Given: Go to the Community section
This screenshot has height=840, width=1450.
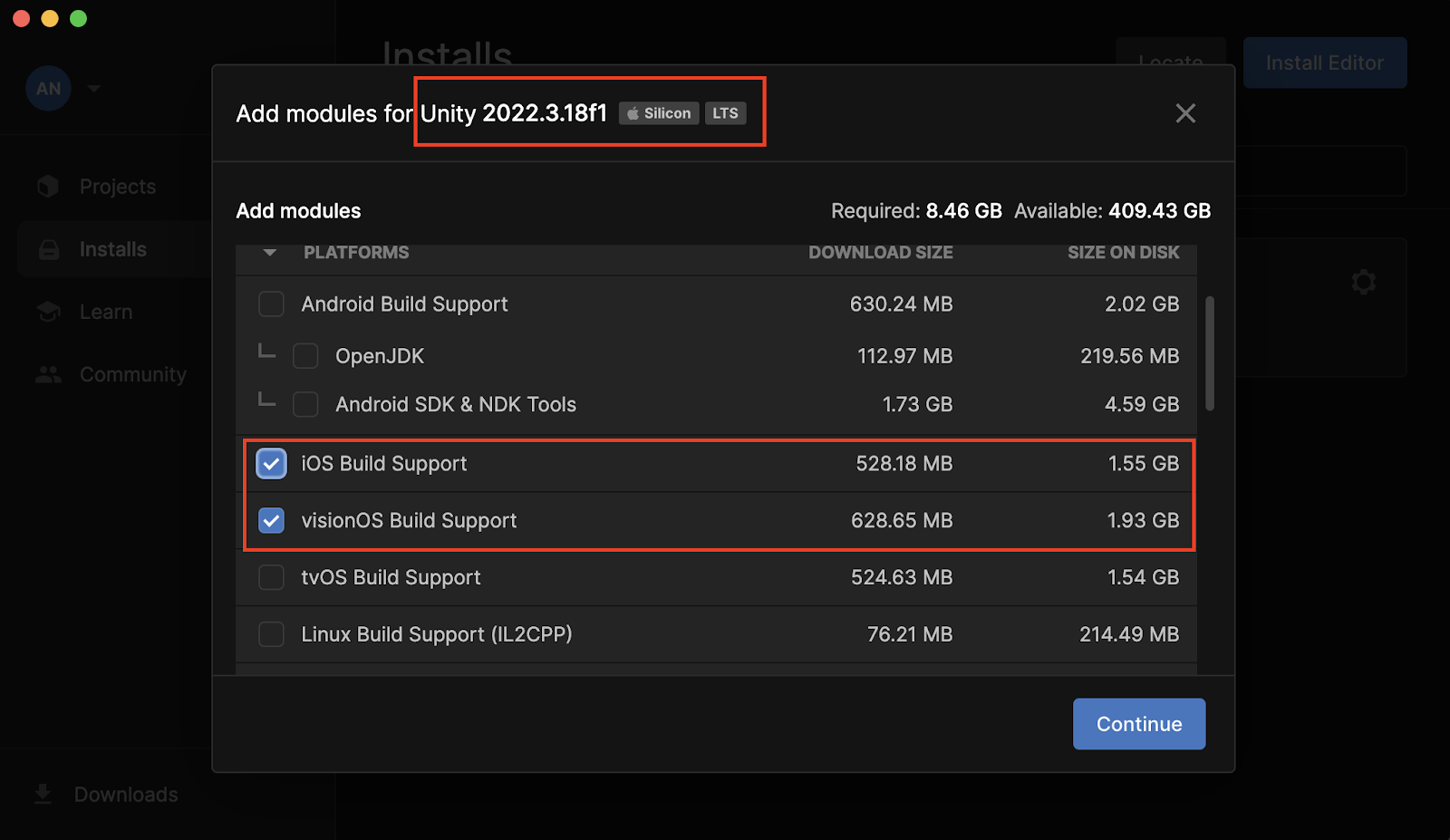Looking at the screenshot, I should (x=132, y=374).
